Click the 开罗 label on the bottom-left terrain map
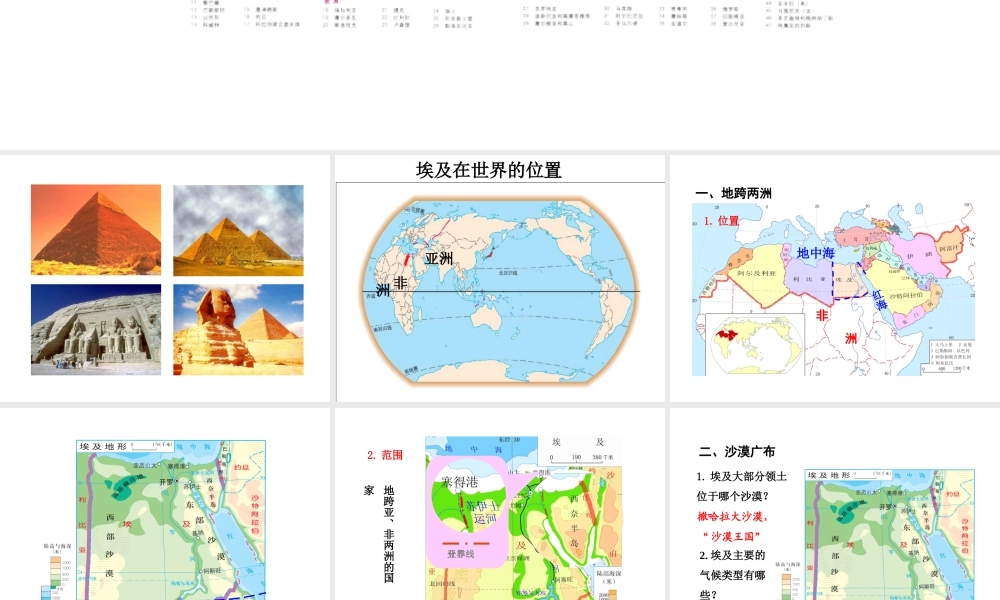 pos(166,482)
